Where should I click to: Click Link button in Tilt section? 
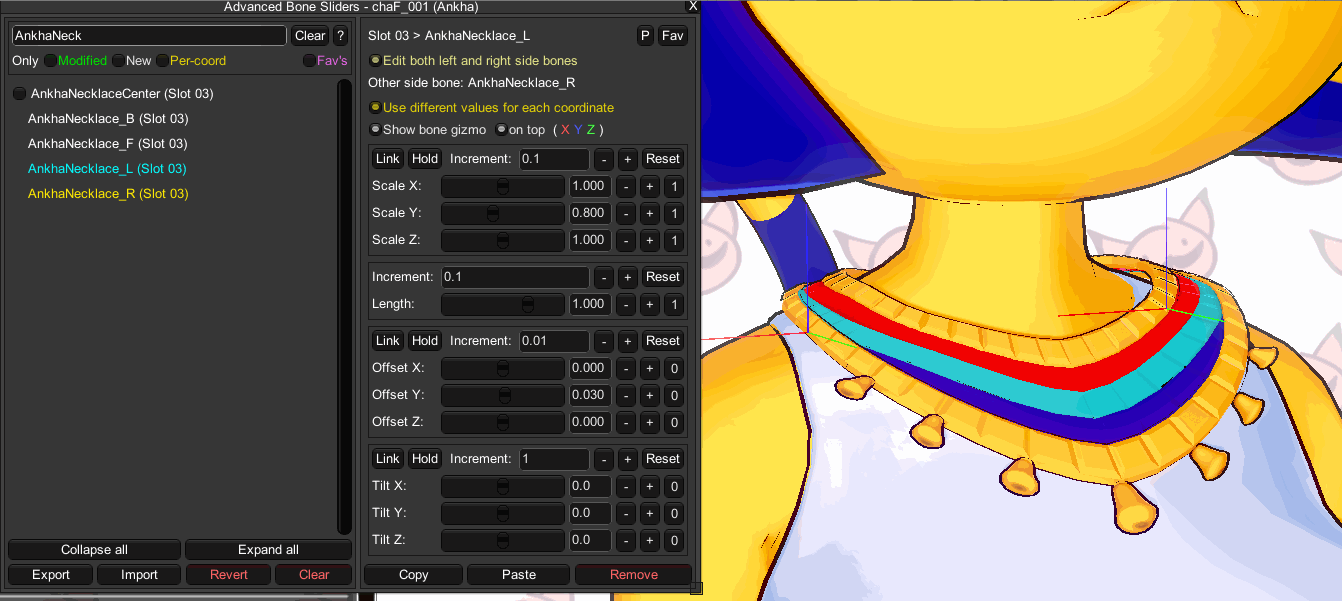(388, 459)
